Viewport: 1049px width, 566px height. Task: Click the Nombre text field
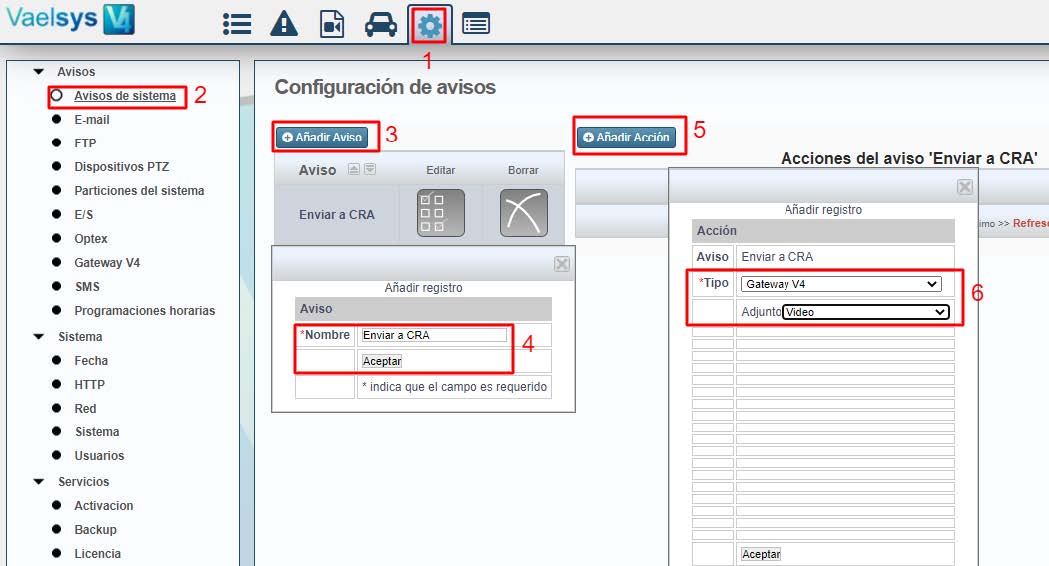point(433,335)
